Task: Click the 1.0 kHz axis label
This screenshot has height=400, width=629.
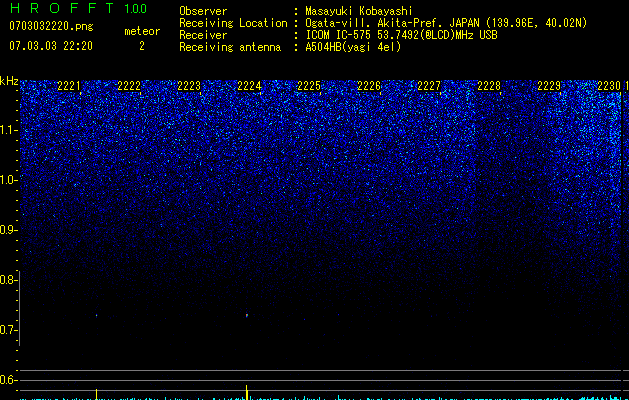Action: [8, 180]
